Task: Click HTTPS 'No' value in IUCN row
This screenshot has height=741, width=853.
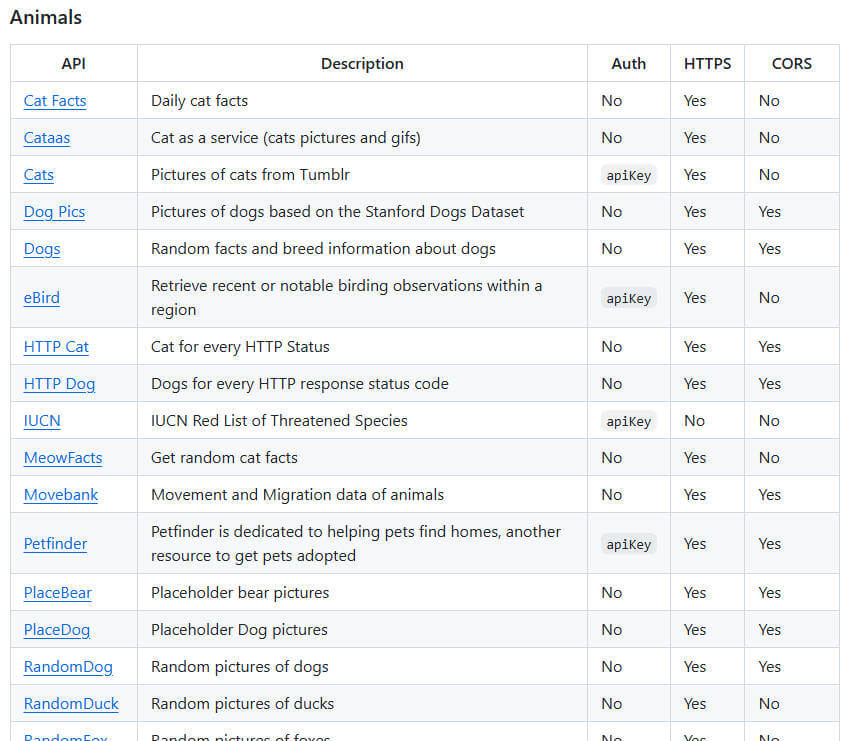Action: coord(694,421)
